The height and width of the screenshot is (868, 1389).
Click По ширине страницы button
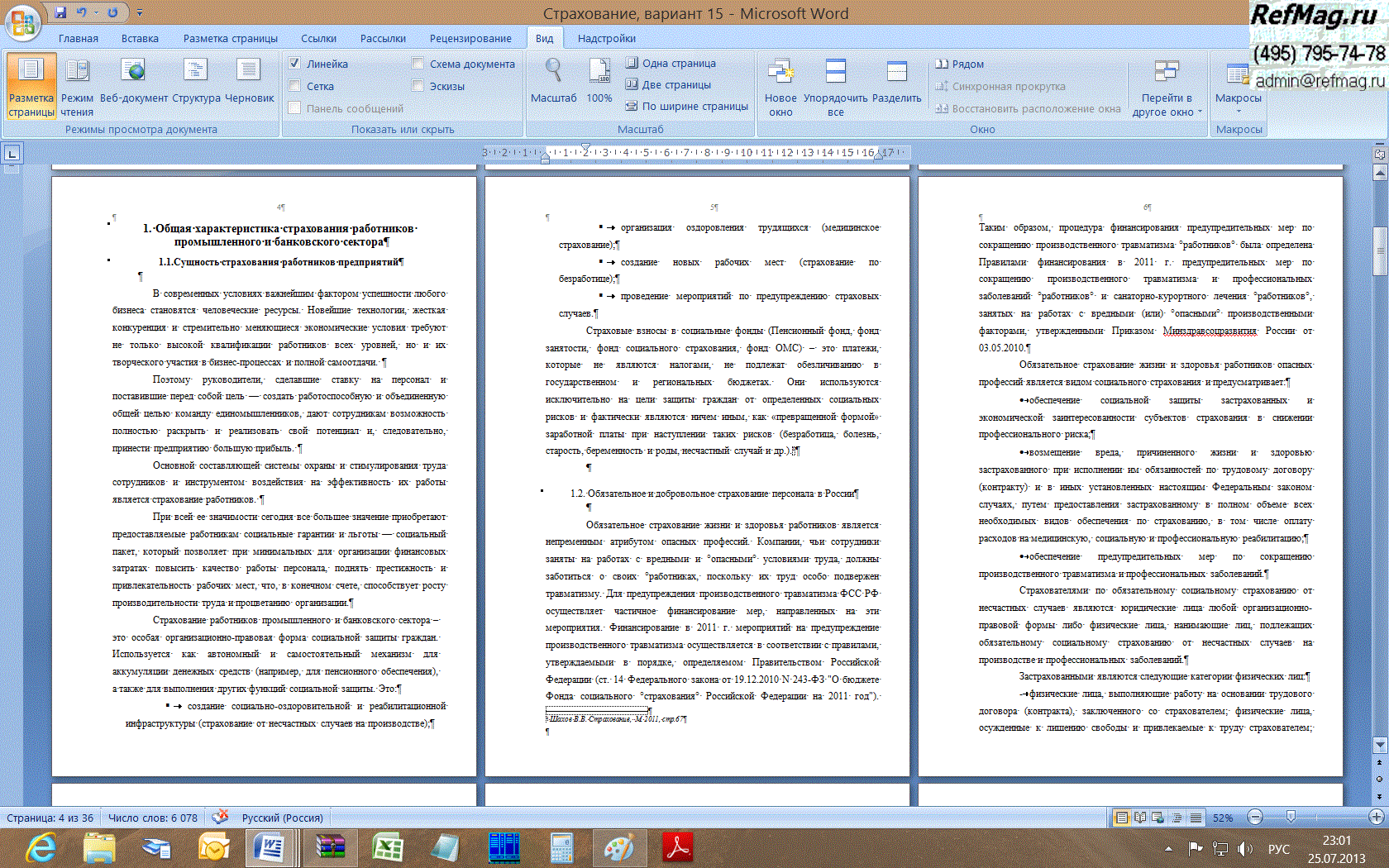tap(686, 106)
